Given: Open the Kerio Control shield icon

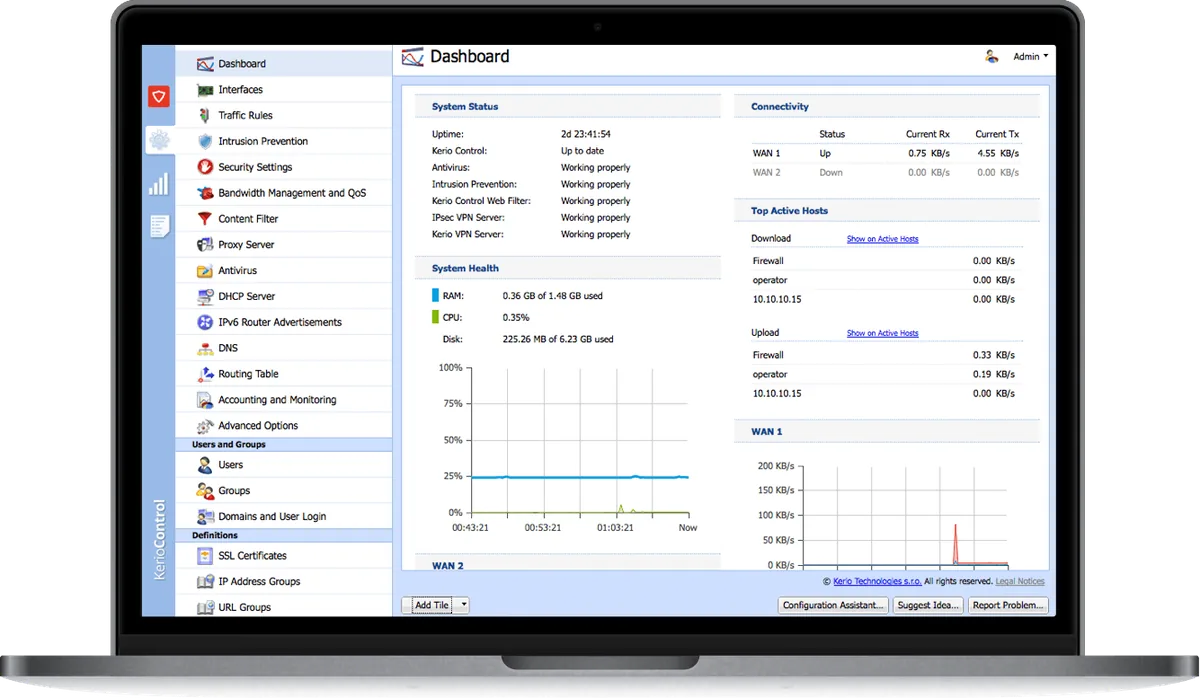Looking at the screenshot, I should (159, 96).
